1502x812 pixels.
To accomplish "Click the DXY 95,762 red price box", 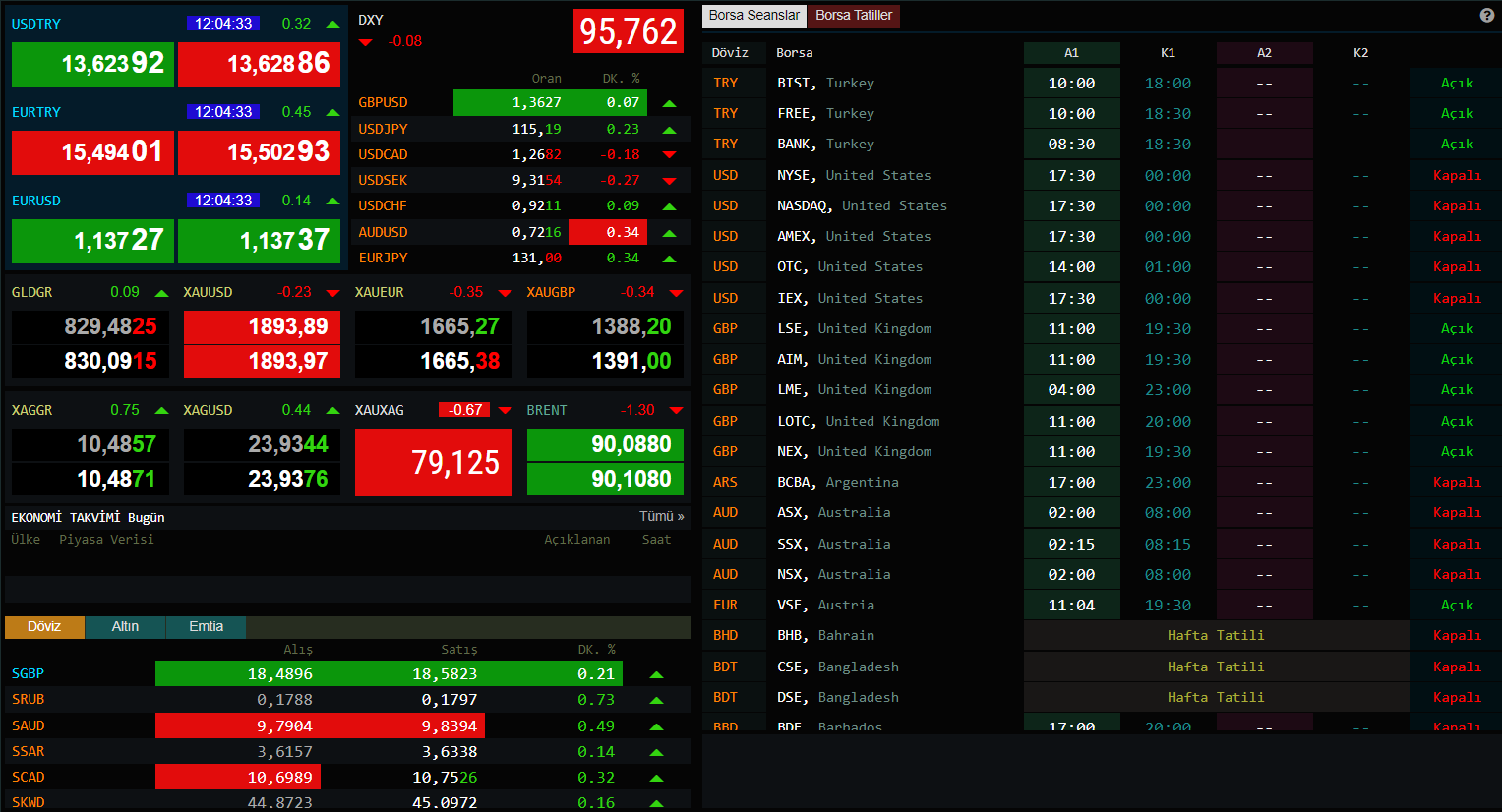I will 628,31.
